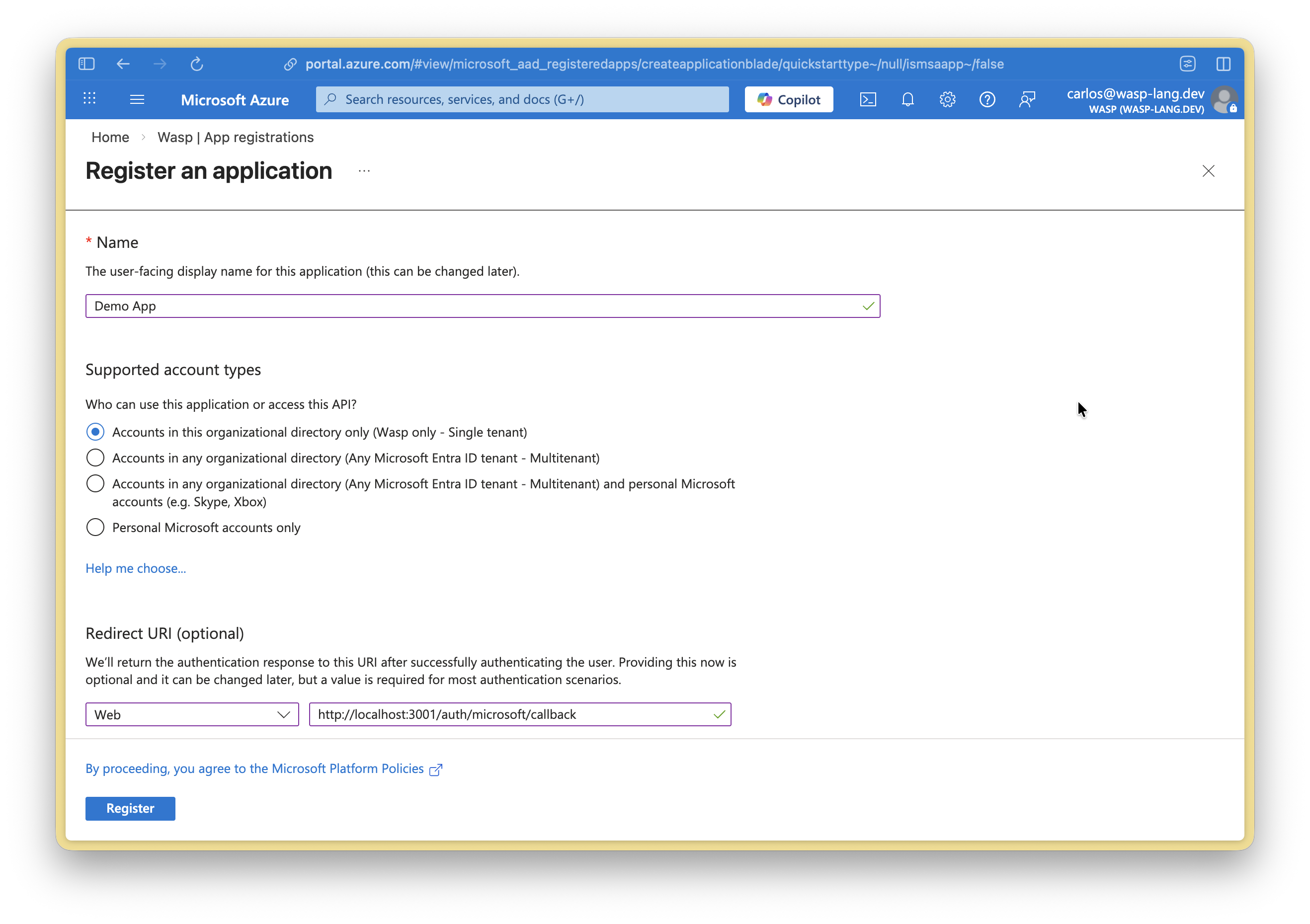Click the carlos@wasp-lang.dev account avatar
Screen dimensions: 1310x924
1224,100
